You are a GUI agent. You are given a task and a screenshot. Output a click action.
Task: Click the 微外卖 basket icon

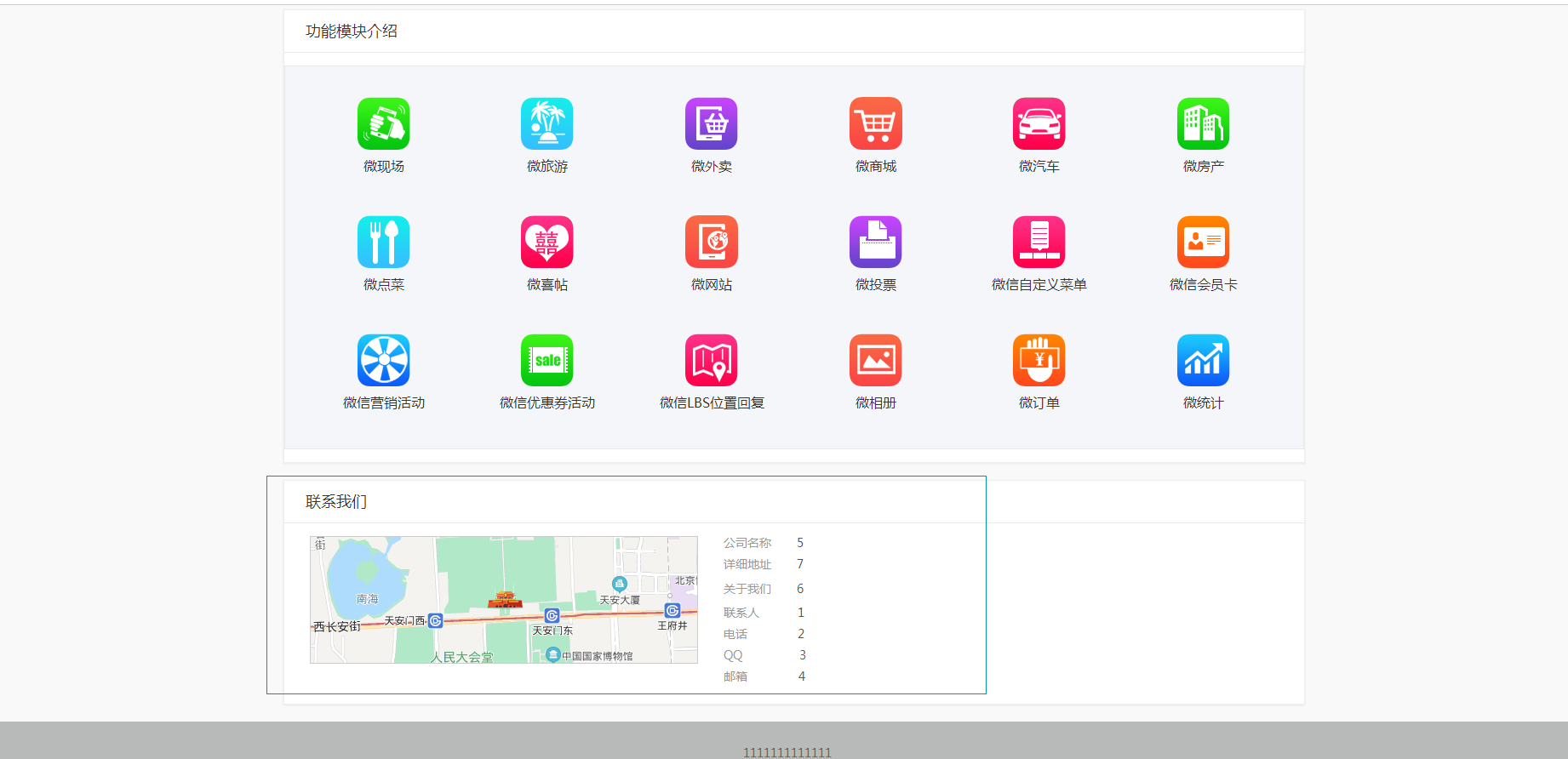712,123
